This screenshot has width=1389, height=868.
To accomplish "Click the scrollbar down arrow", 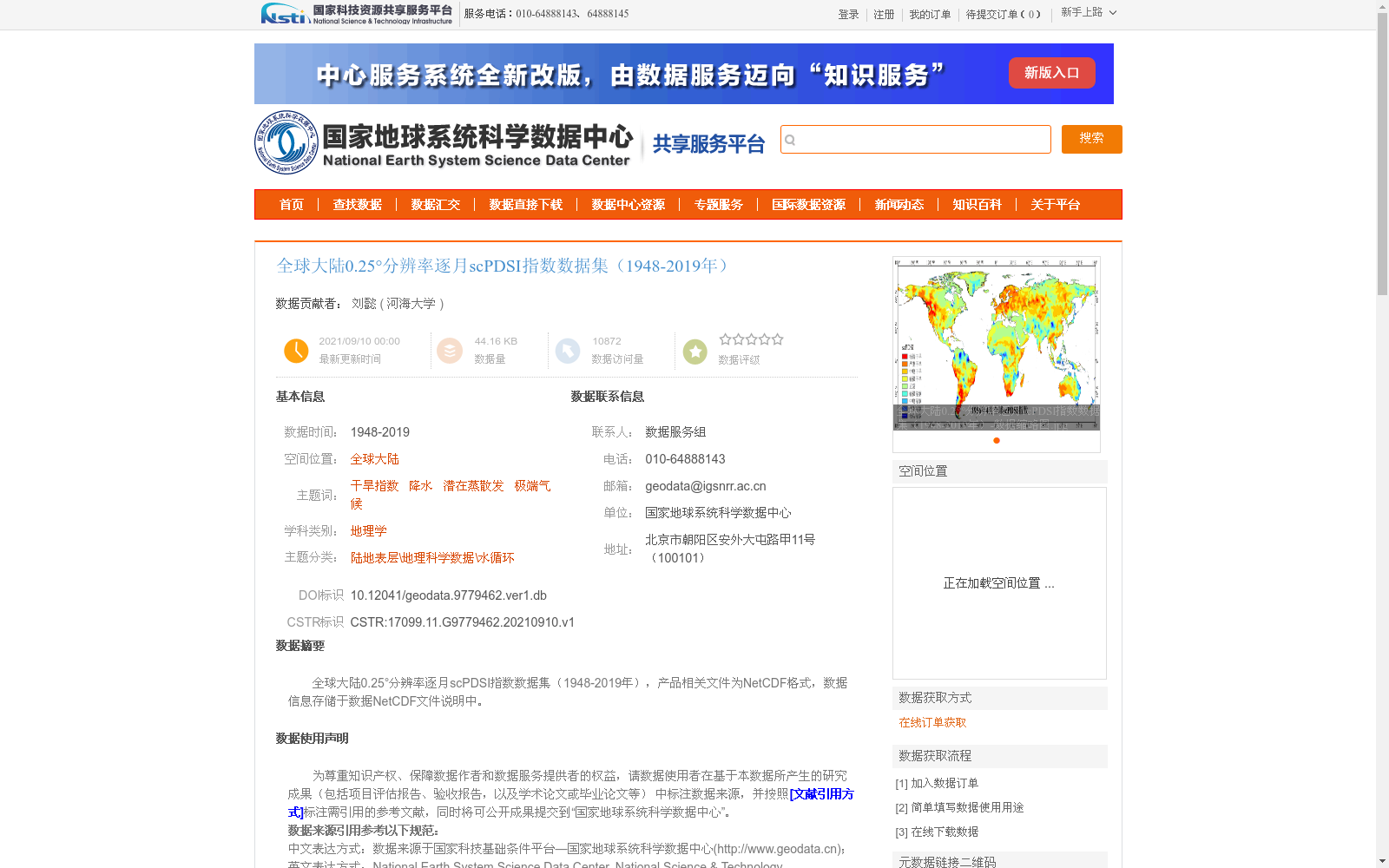I will (x=1382, y=861).
